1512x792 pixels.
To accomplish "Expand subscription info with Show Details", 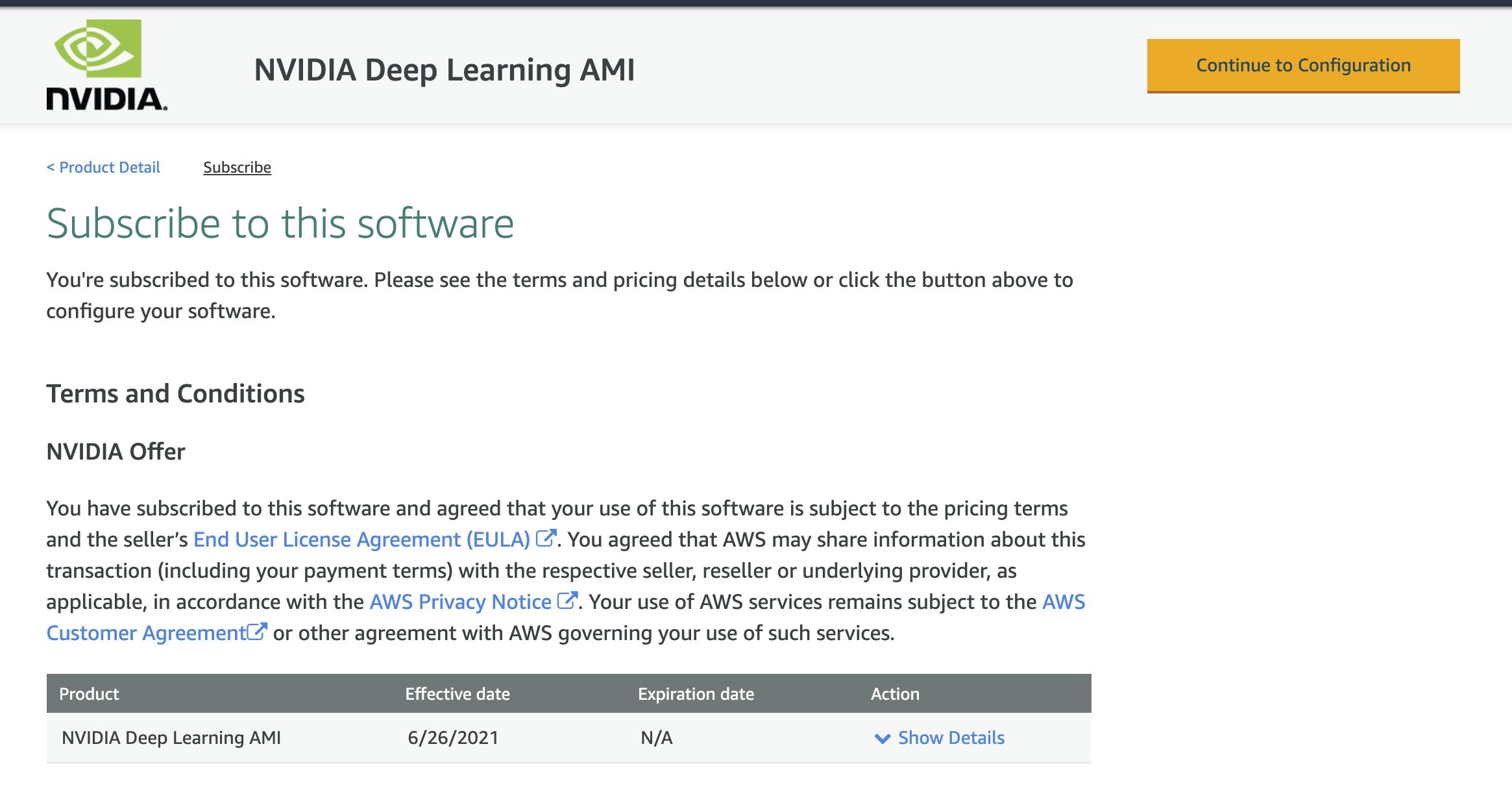I will (x=951, y=738).
